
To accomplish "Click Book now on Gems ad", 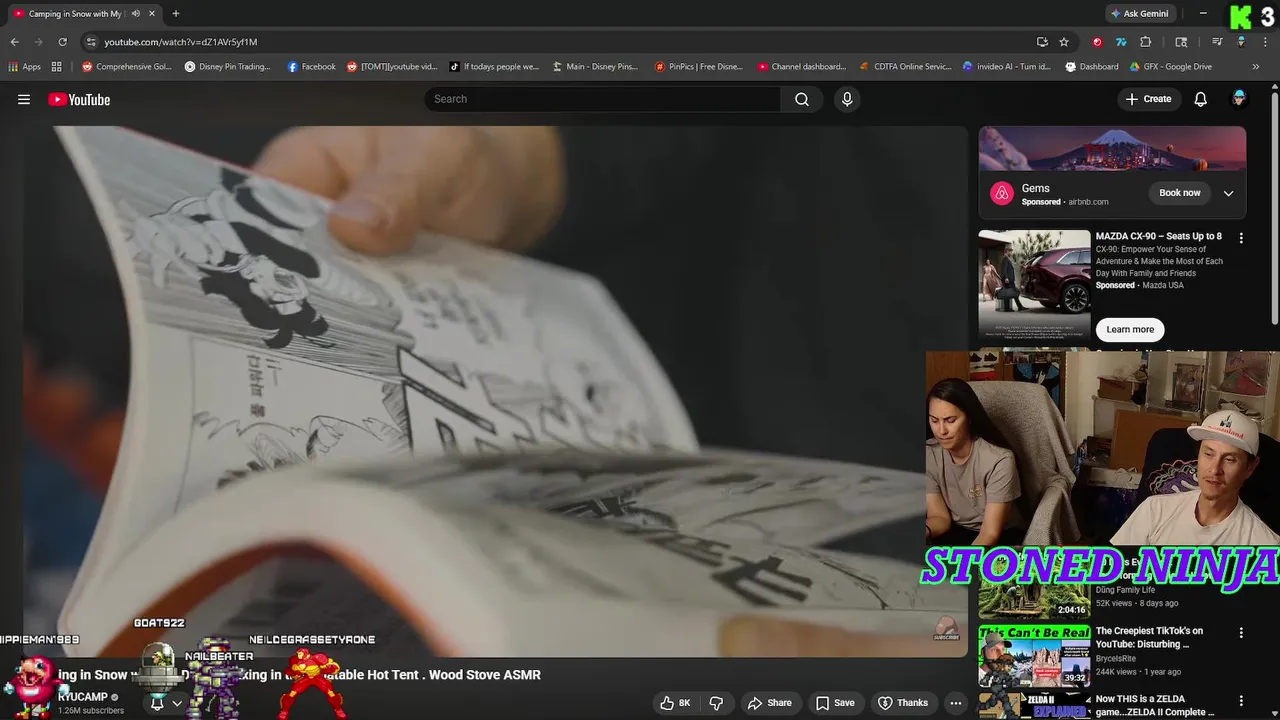I will pos(1180,193).
